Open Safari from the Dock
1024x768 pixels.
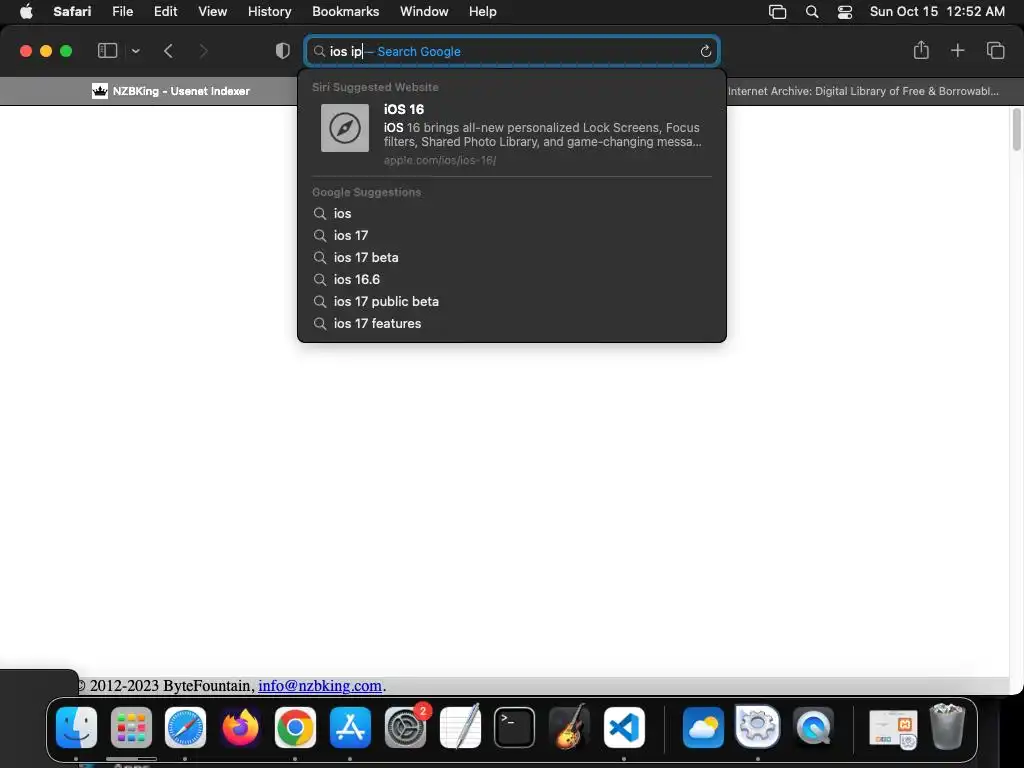coord(185,727)
